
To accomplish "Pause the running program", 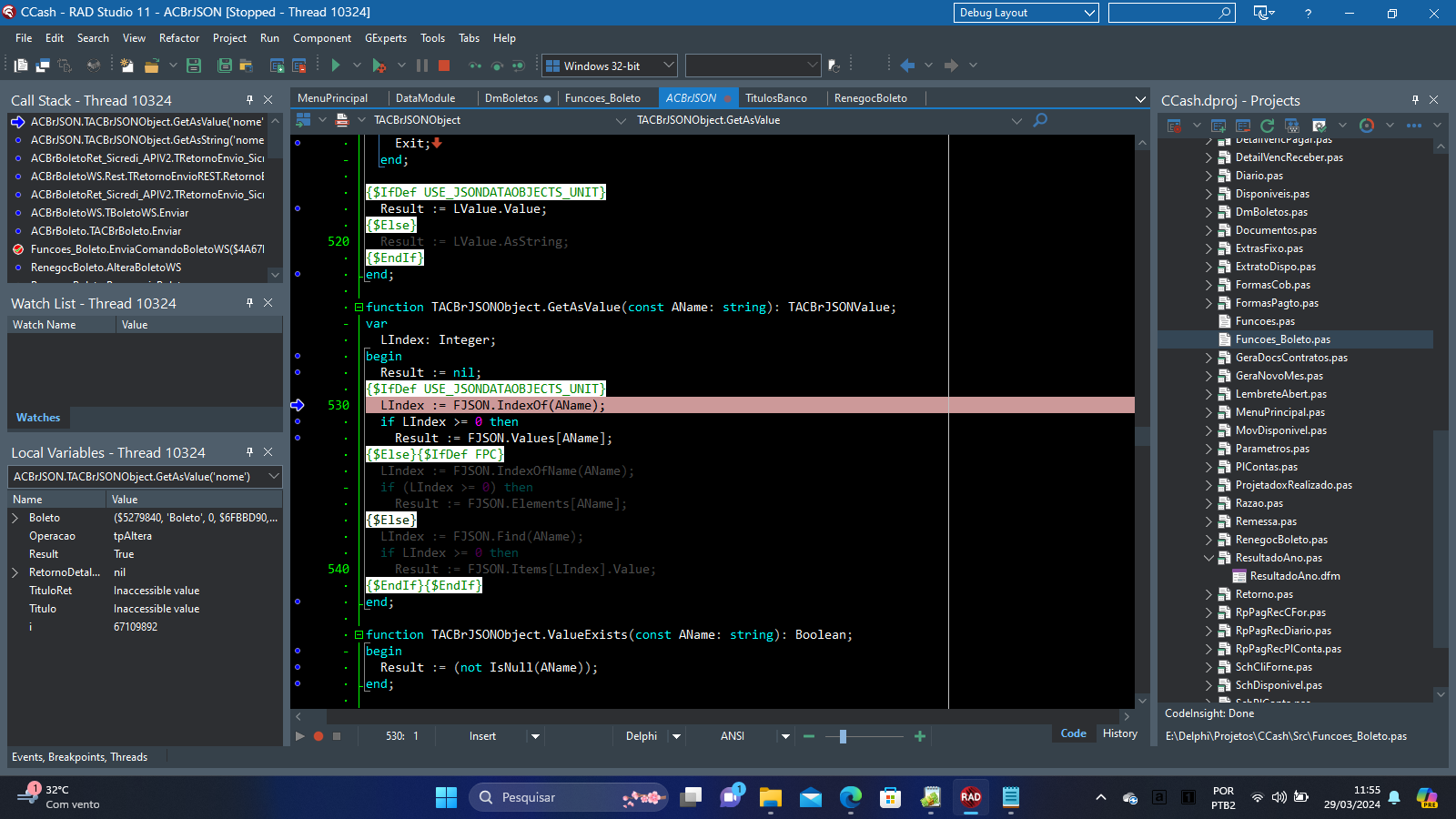I will (422, 66).
